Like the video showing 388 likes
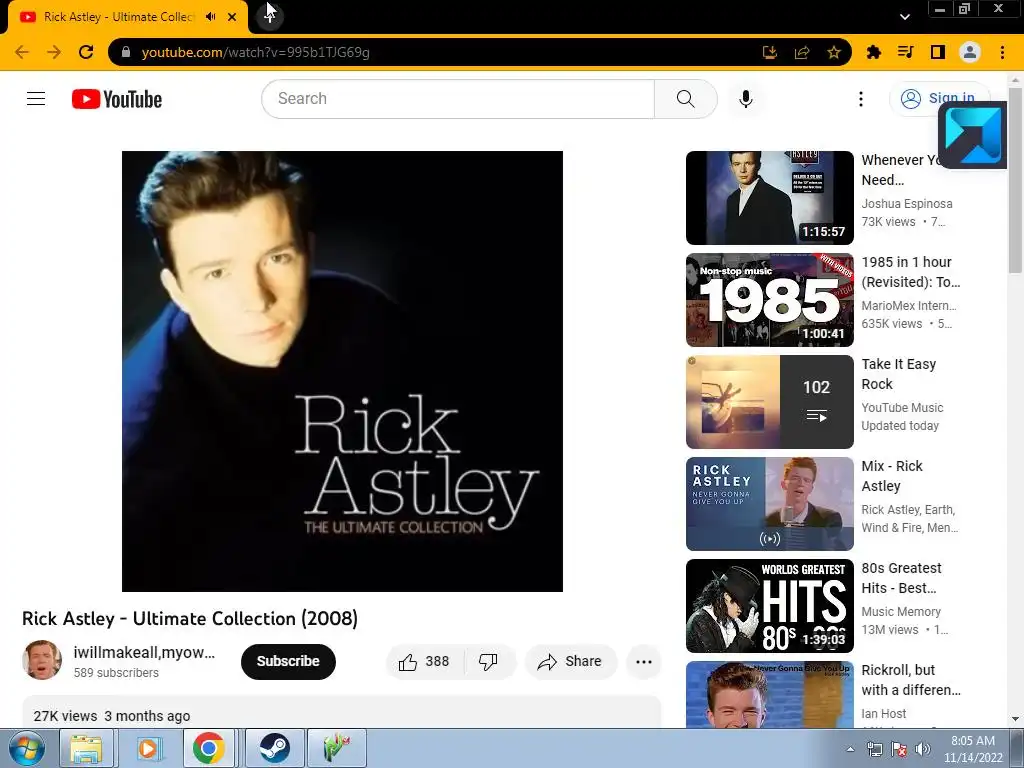The image size is (1024, 768). [x=424, y=662]
